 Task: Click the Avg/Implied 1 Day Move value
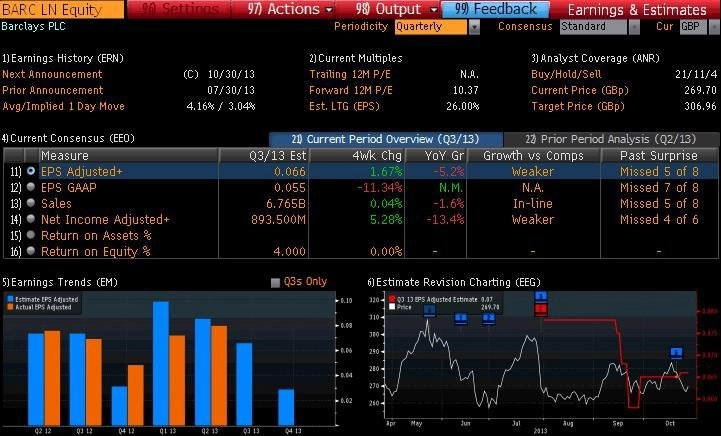coord(221,106)
